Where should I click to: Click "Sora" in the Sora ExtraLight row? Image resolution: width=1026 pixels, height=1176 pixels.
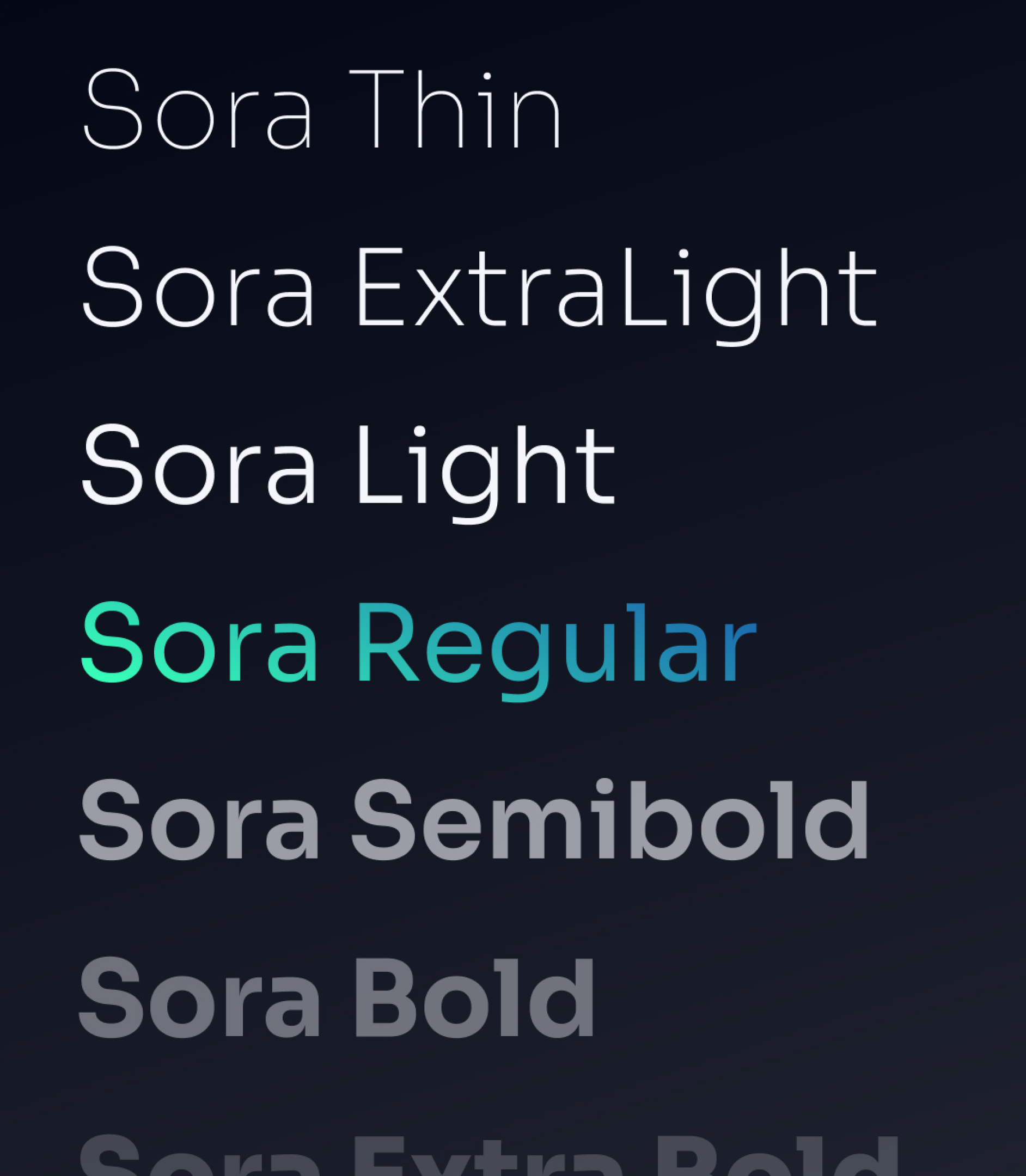(198, 289)
